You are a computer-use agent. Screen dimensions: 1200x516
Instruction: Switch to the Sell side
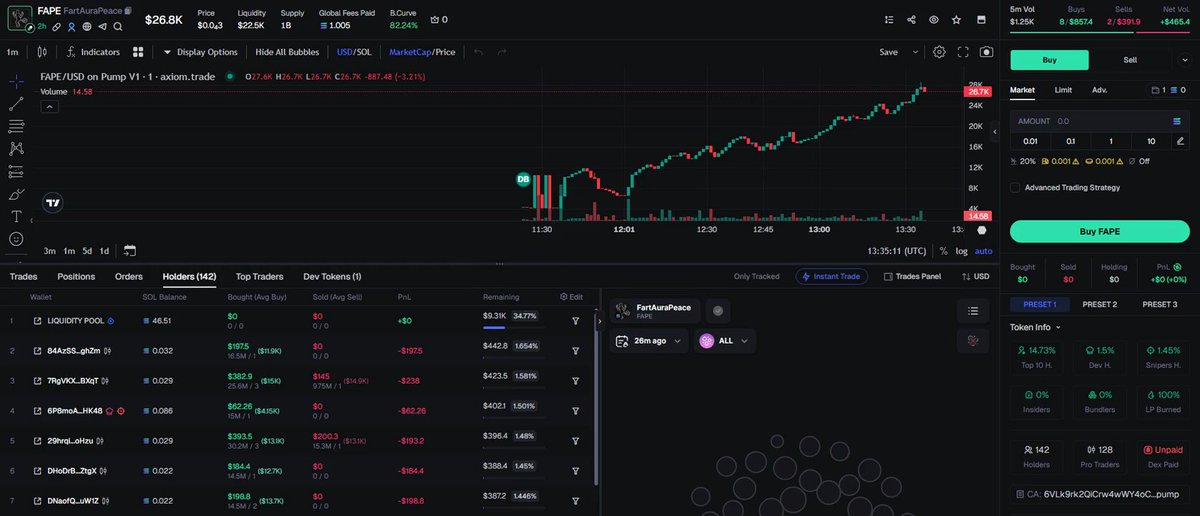(x=1130, y=60)
